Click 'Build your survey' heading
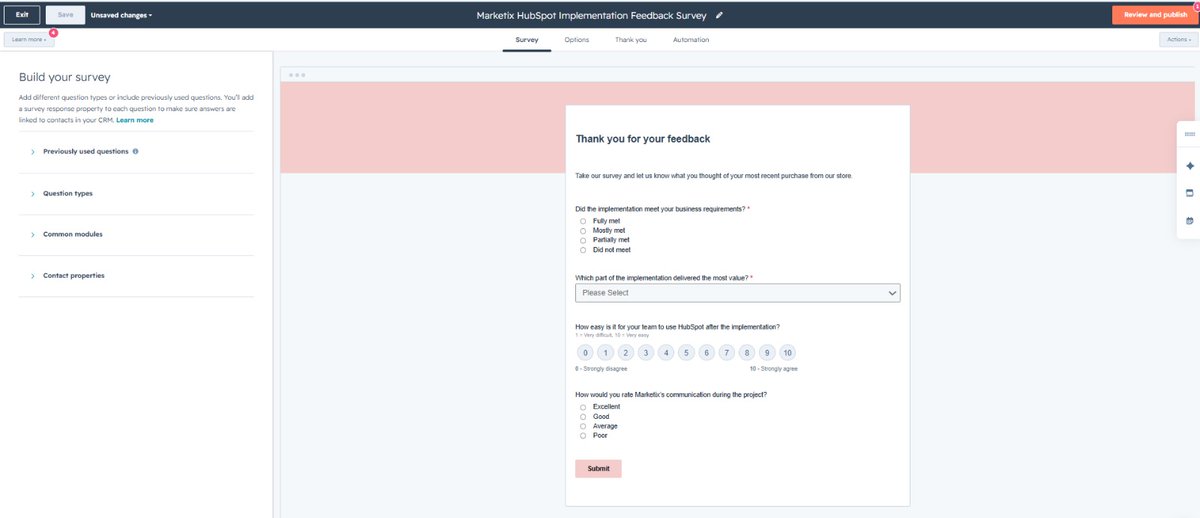The width and height of the screenshot is (1200, 518). 65,77
